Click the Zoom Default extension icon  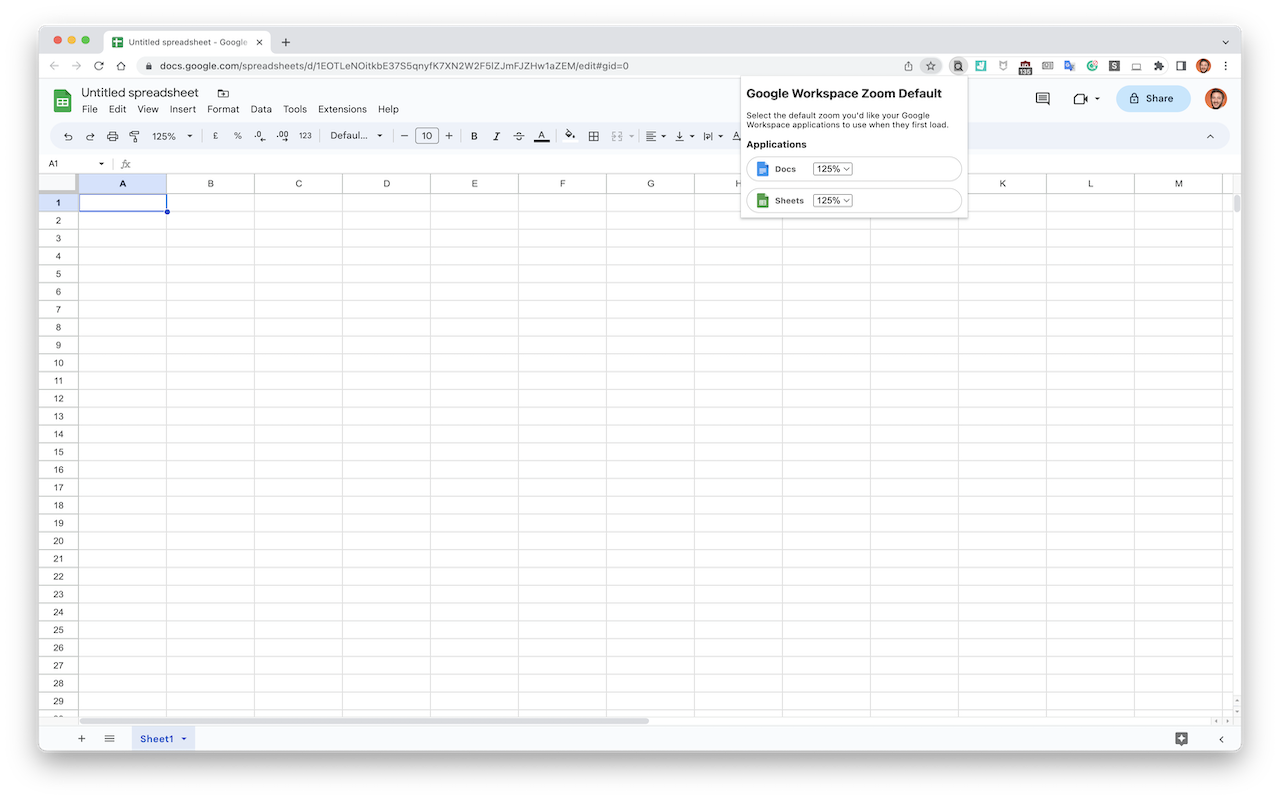point(958,66)
